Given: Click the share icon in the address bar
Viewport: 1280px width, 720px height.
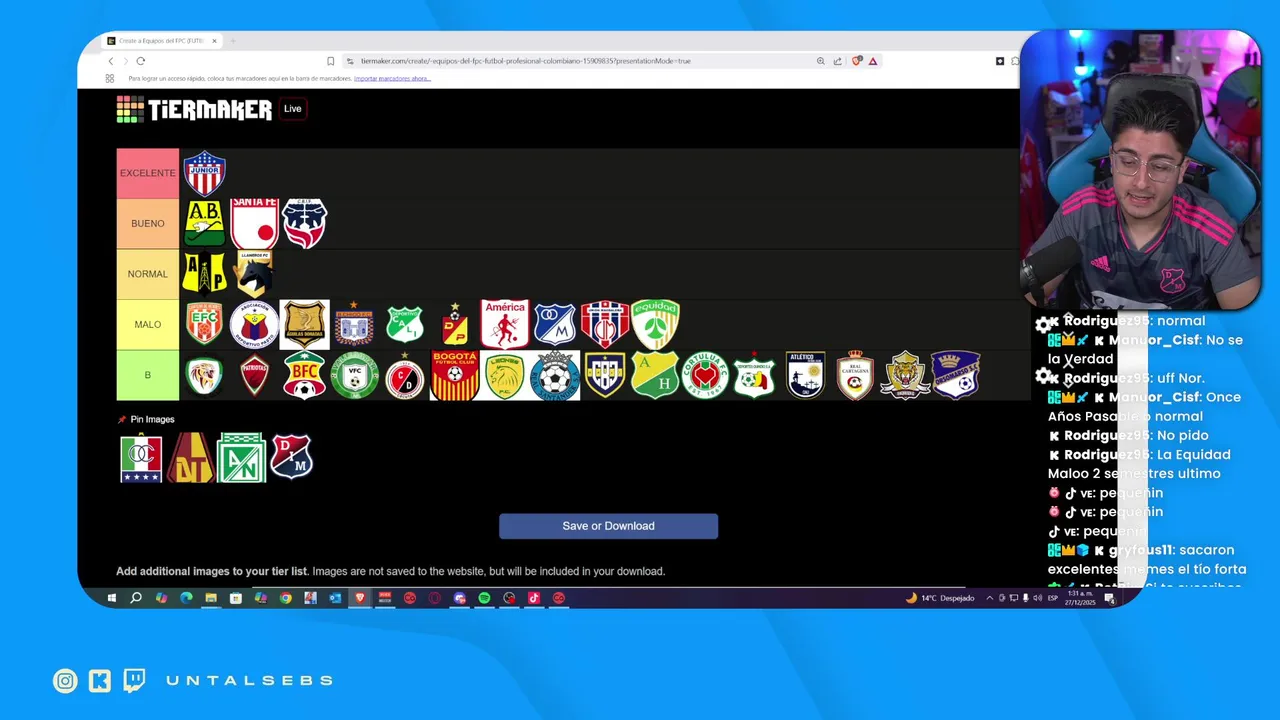Looking at the screenshot, I should coord(838,61).
